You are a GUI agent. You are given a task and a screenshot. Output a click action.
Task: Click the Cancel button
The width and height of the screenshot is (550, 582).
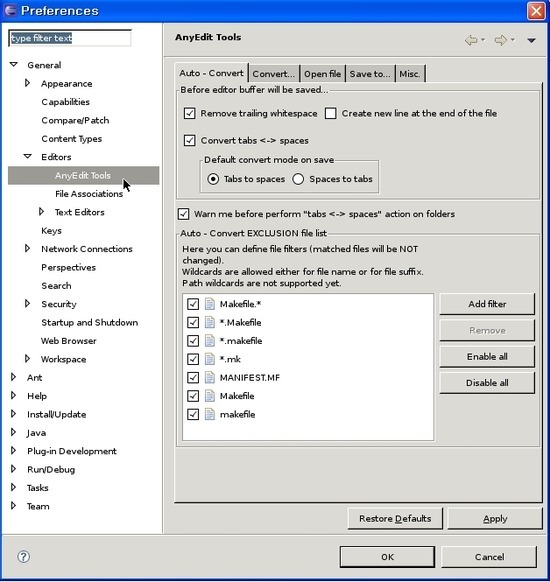(x=489, y=557)
